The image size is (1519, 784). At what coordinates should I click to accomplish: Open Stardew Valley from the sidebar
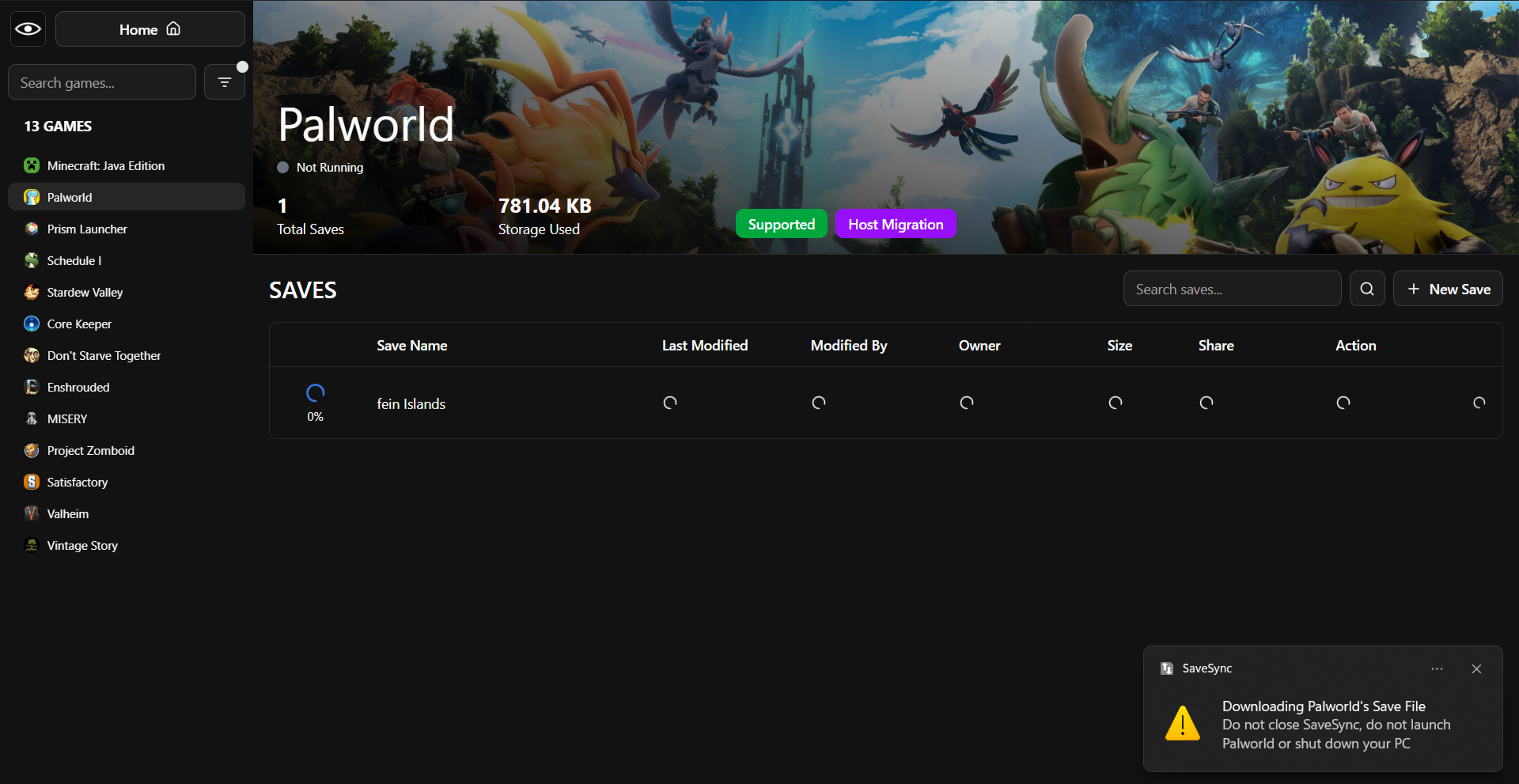[127, 292]
